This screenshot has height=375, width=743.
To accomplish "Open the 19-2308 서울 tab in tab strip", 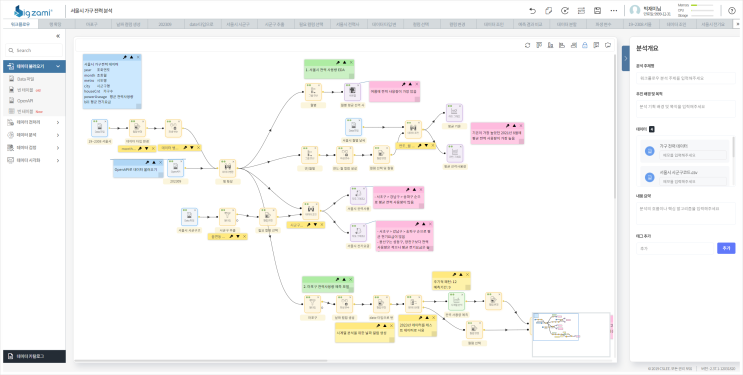I will pyautogui.click(x=640, y=24).
